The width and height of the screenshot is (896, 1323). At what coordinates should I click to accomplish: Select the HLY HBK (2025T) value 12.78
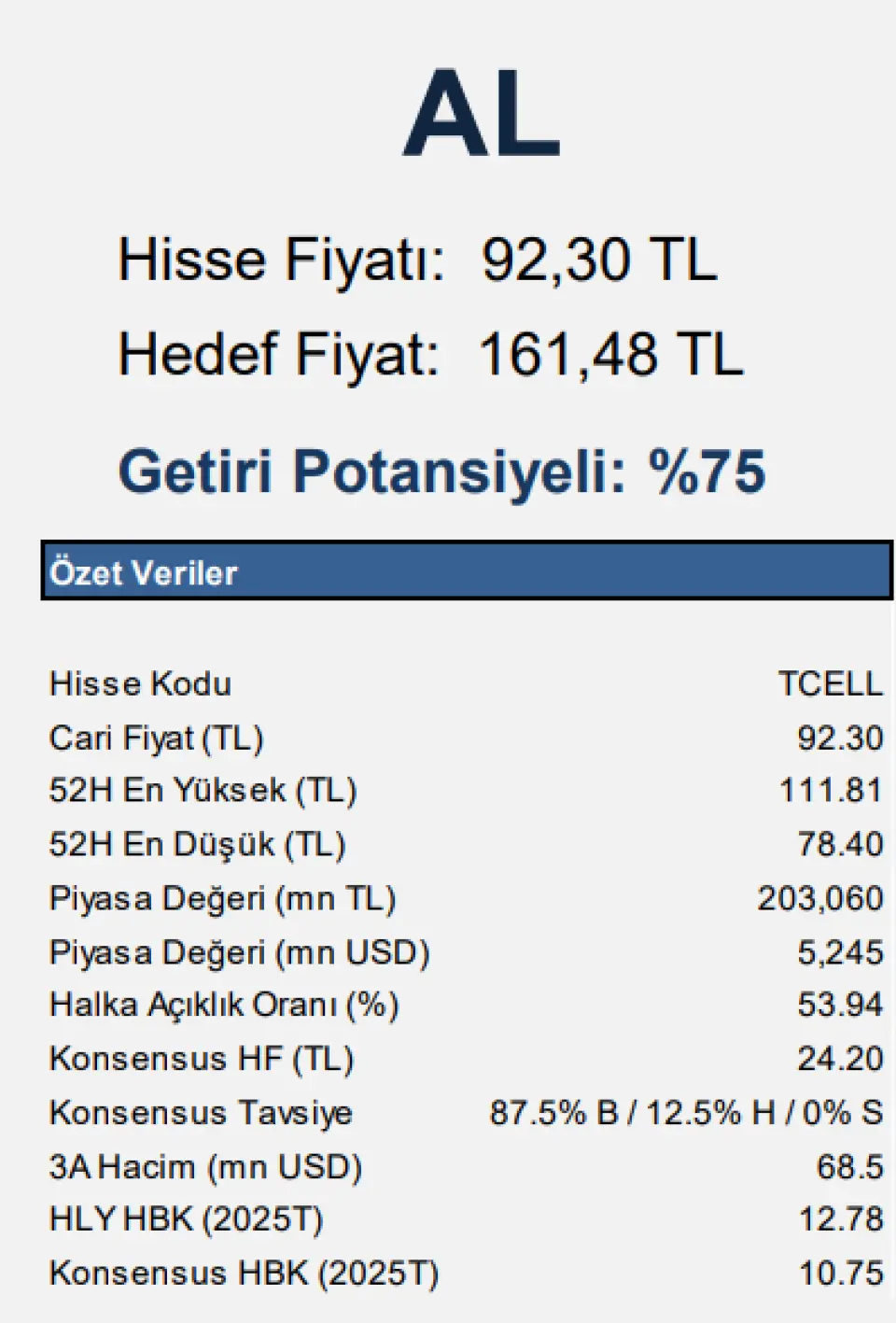(x=841, y=1219)
